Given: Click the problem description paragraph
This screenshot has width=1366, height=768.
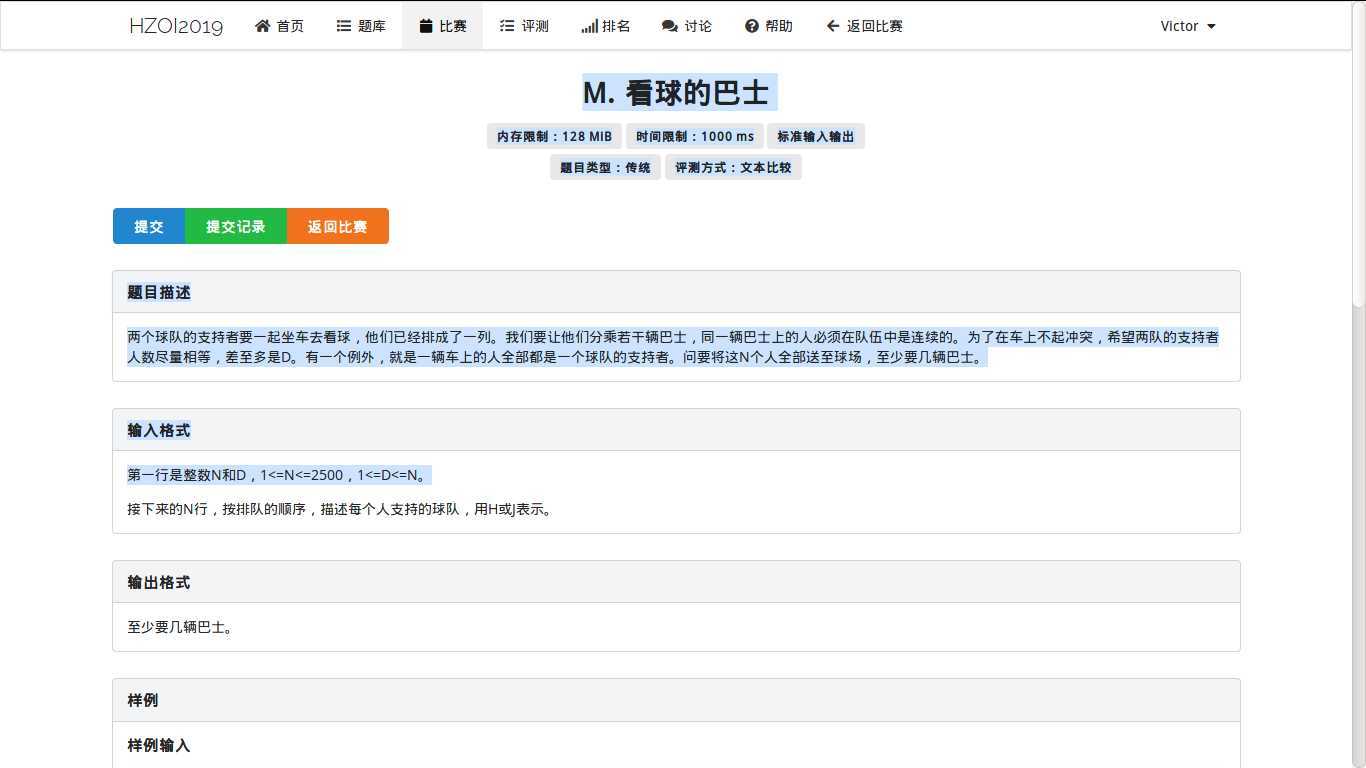Looking at the screenshot, I should tap(673, 347).
